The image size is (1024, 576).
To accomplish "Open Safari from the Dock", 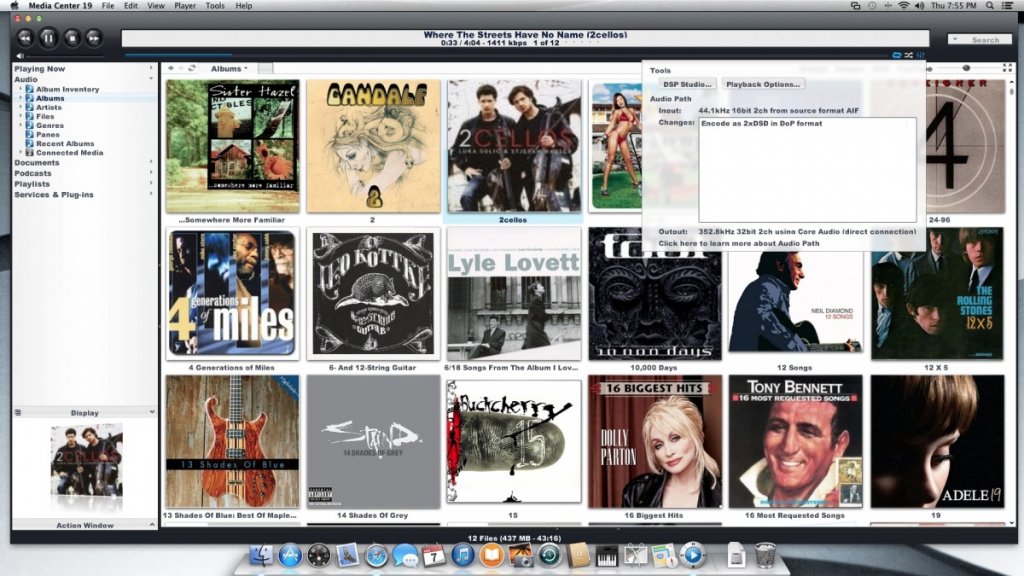I will click(x=376, y=555).
